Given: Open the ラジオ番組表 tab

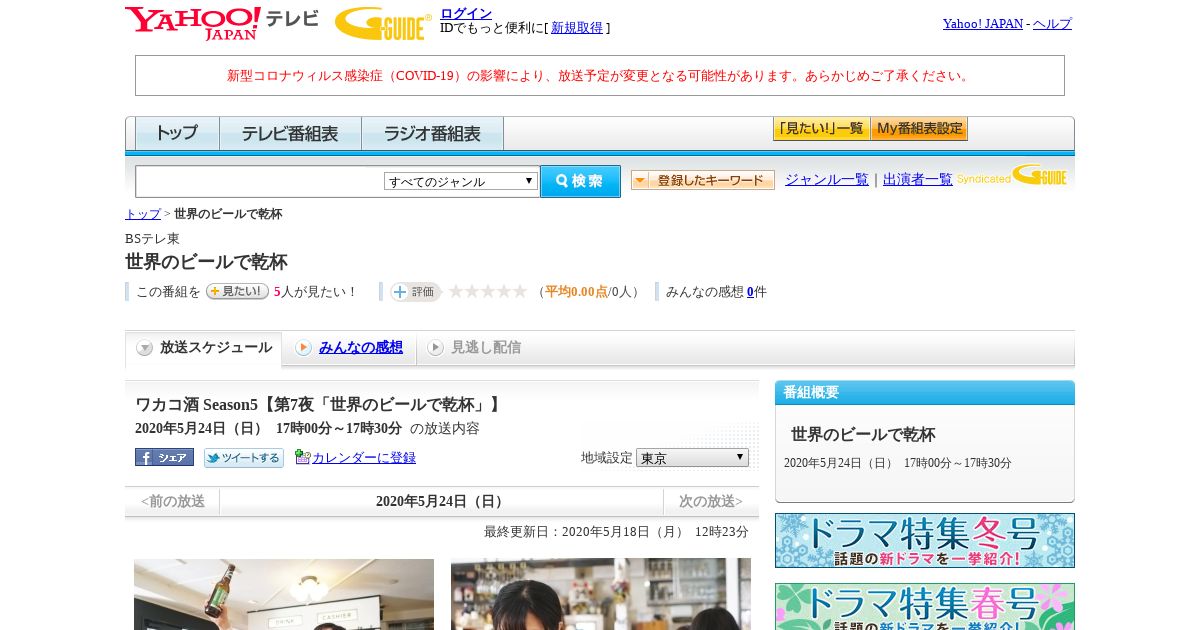Looking at the screenshot, I should [x=432, y=133].
